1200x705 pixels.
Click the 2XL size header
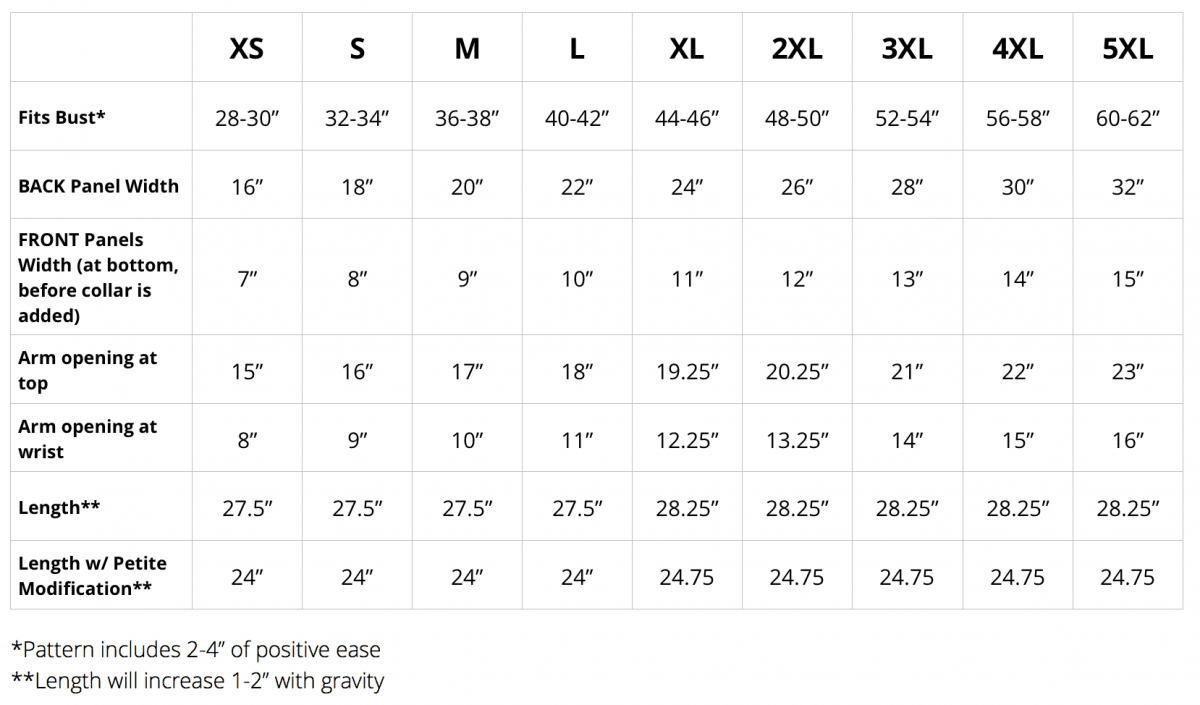797,48
